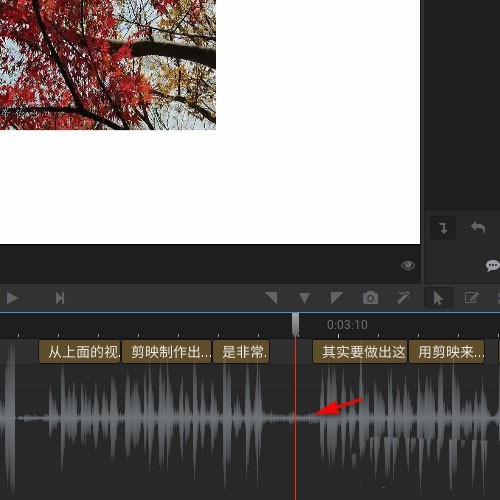This screenshot has height=500, width=500.
Task: Select subtitle block "用剪映来..."
Action: click(x=447, y=352)
